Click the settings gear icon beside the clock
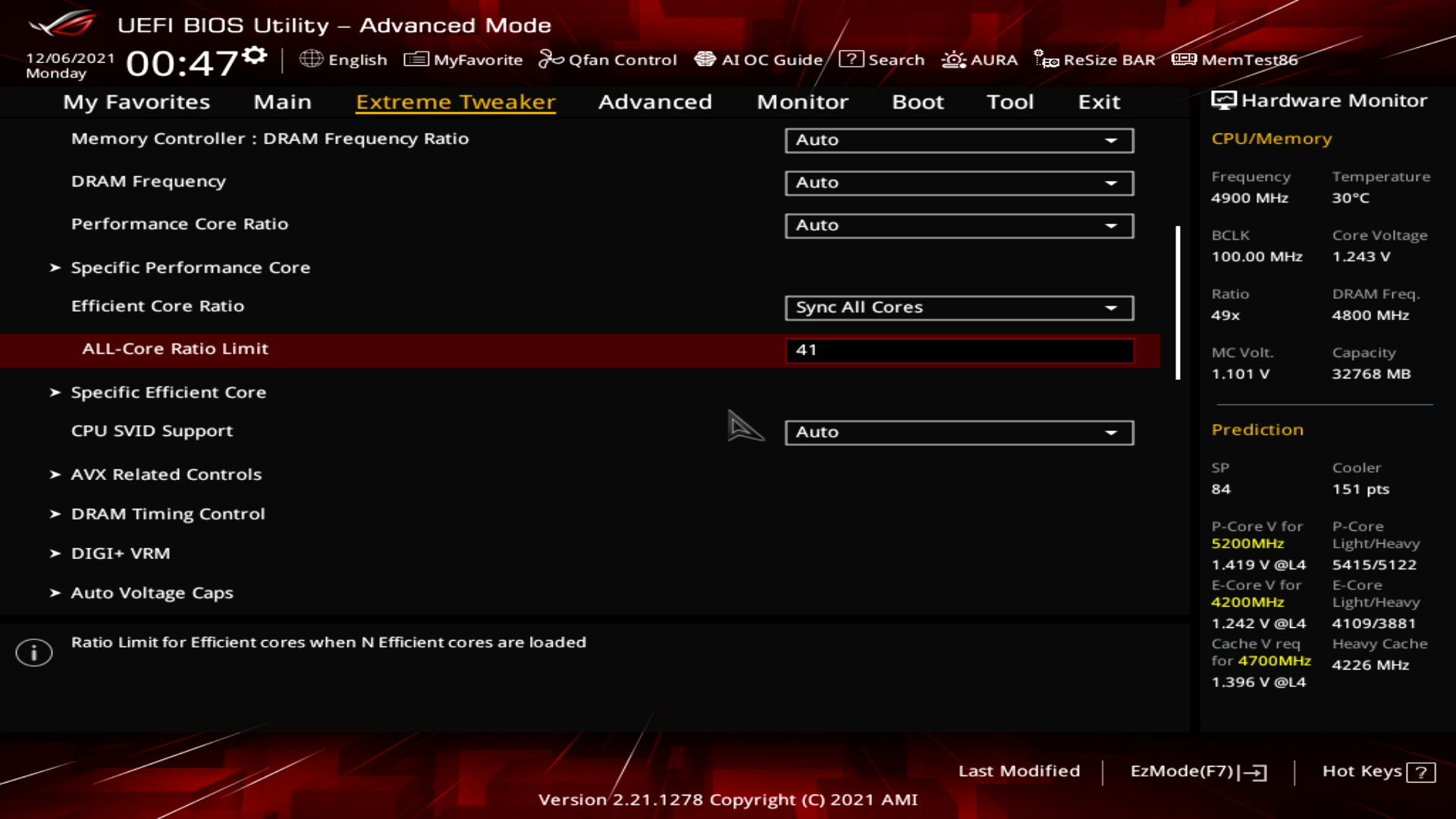The width and height of the screenshot is (1456, 819). click(256, 55)
